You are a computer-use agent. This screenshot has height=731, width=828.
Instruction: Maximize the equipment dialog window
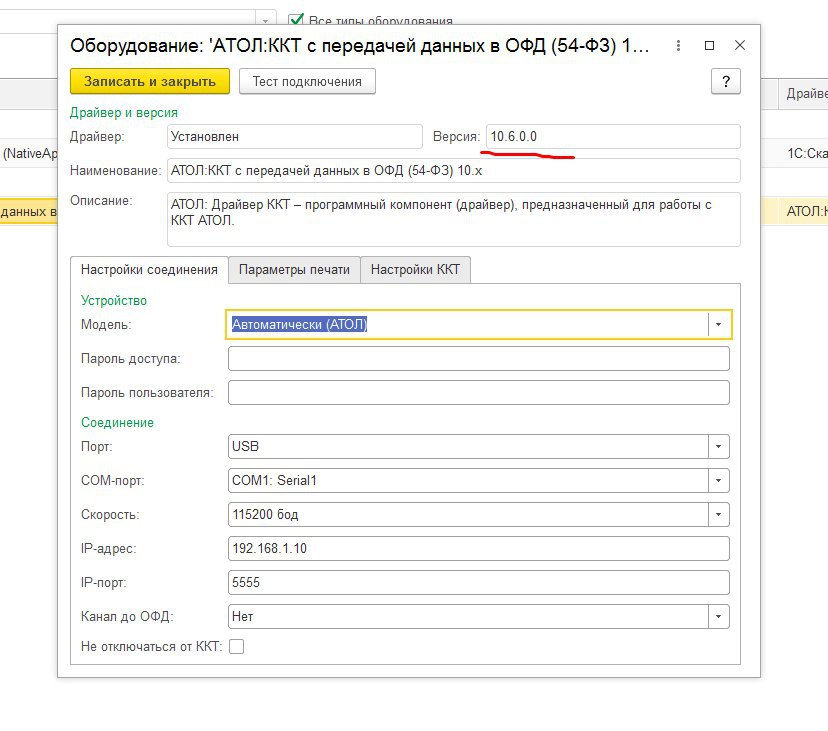pos(709,46)
